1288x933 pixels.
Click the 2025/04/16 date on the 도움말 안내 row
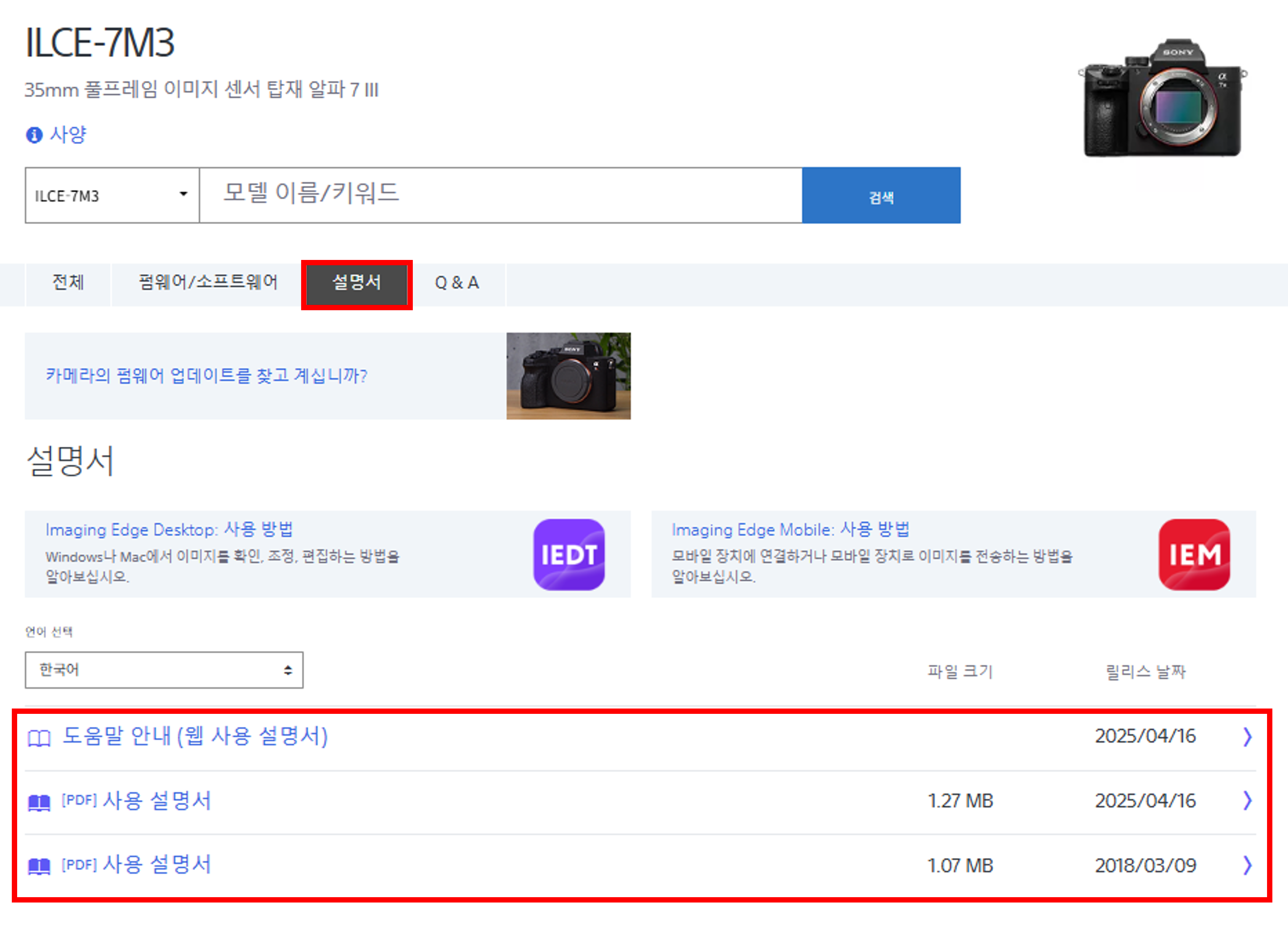point(1145,736)
